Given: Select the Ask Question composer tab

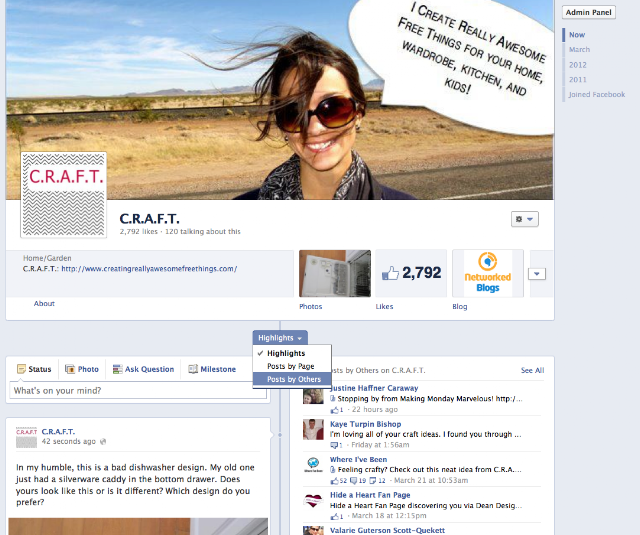Looking at the screenshot, I should pyautogui.click(x=143, y=369).
